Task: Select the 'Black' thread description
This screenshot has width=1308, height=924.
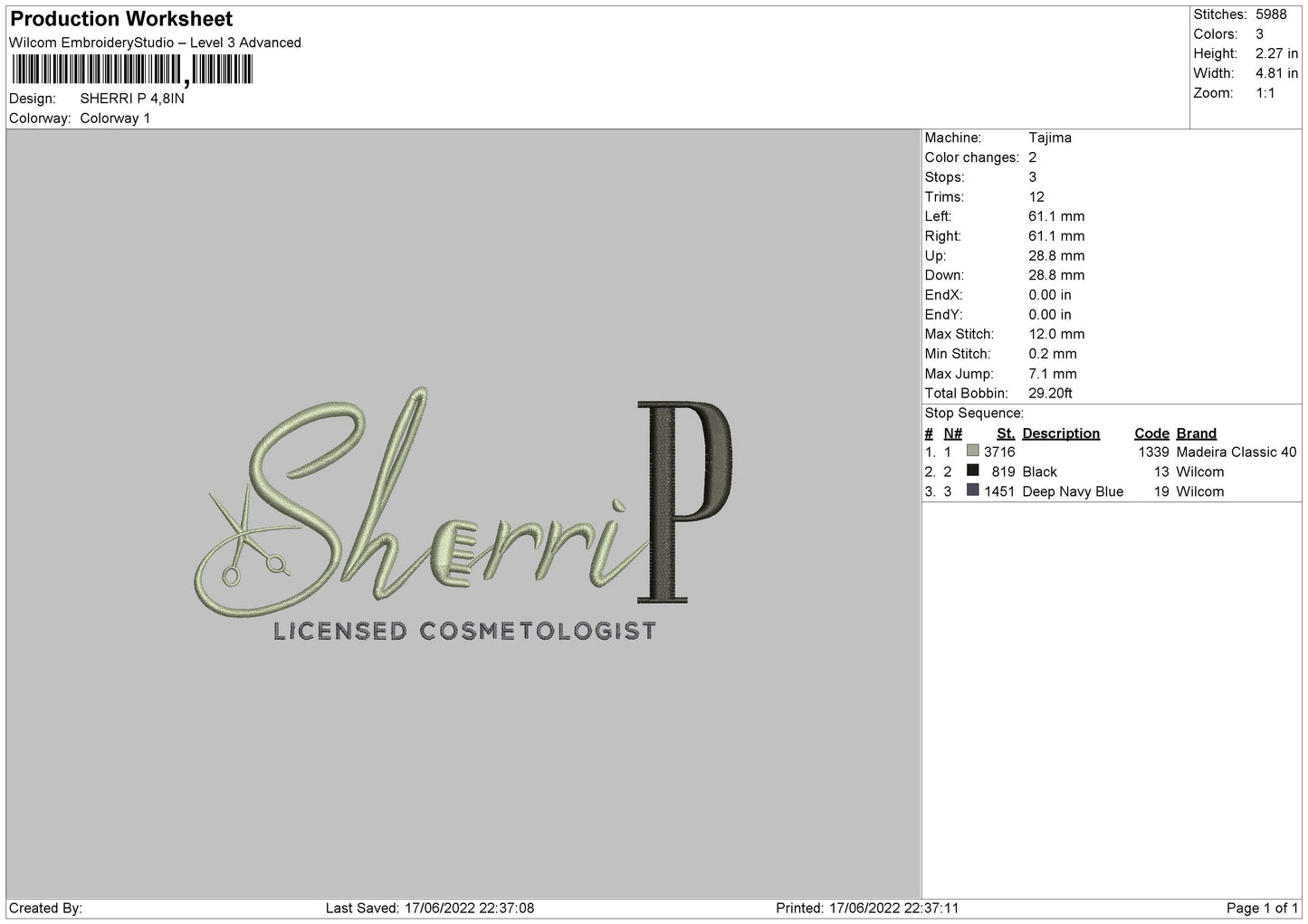Action: pos(1040,472)
